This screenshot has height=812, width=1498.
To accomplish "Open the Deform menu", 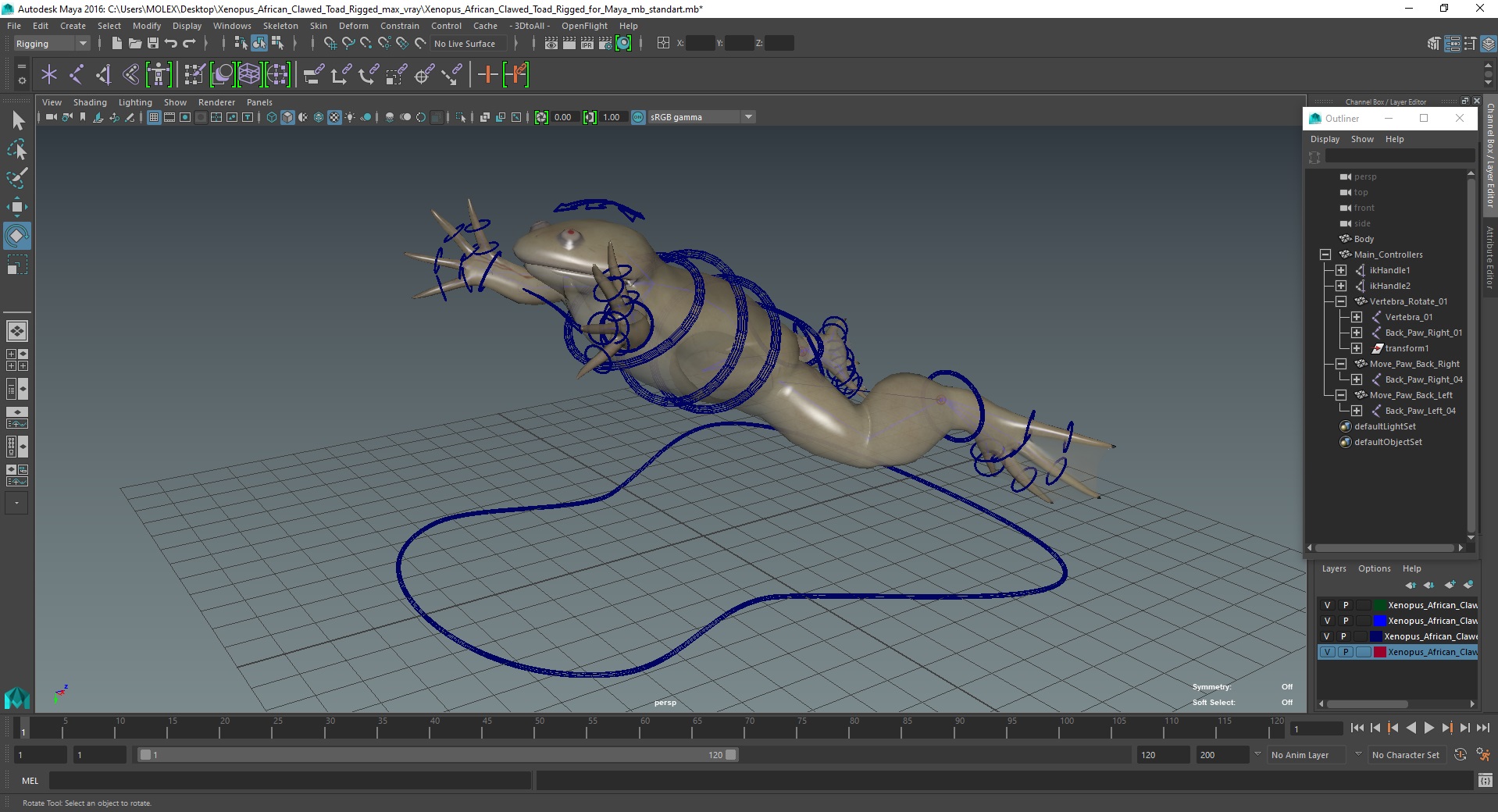I will (353, 26).
